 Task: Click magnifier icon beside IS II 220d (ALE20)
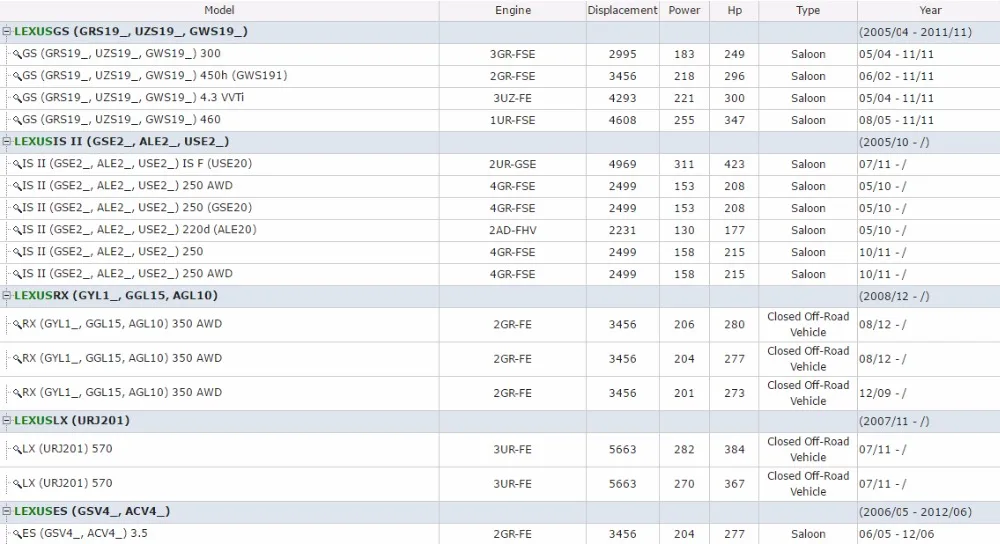click(x=17, y=231)
